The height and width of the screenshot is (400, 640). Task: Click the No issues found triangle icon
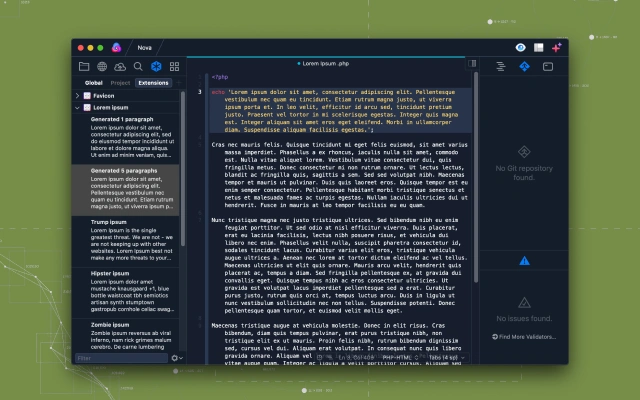click(524, 303)
